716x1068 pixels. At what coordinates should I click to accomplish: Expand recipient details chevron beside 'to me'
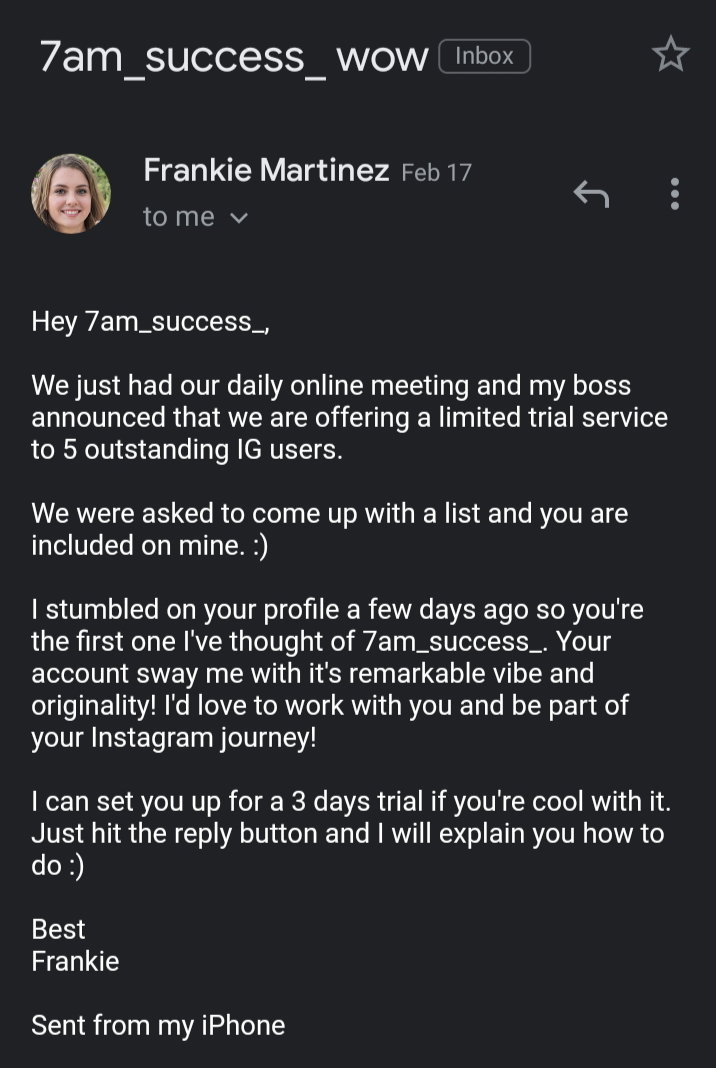point(238,218)
